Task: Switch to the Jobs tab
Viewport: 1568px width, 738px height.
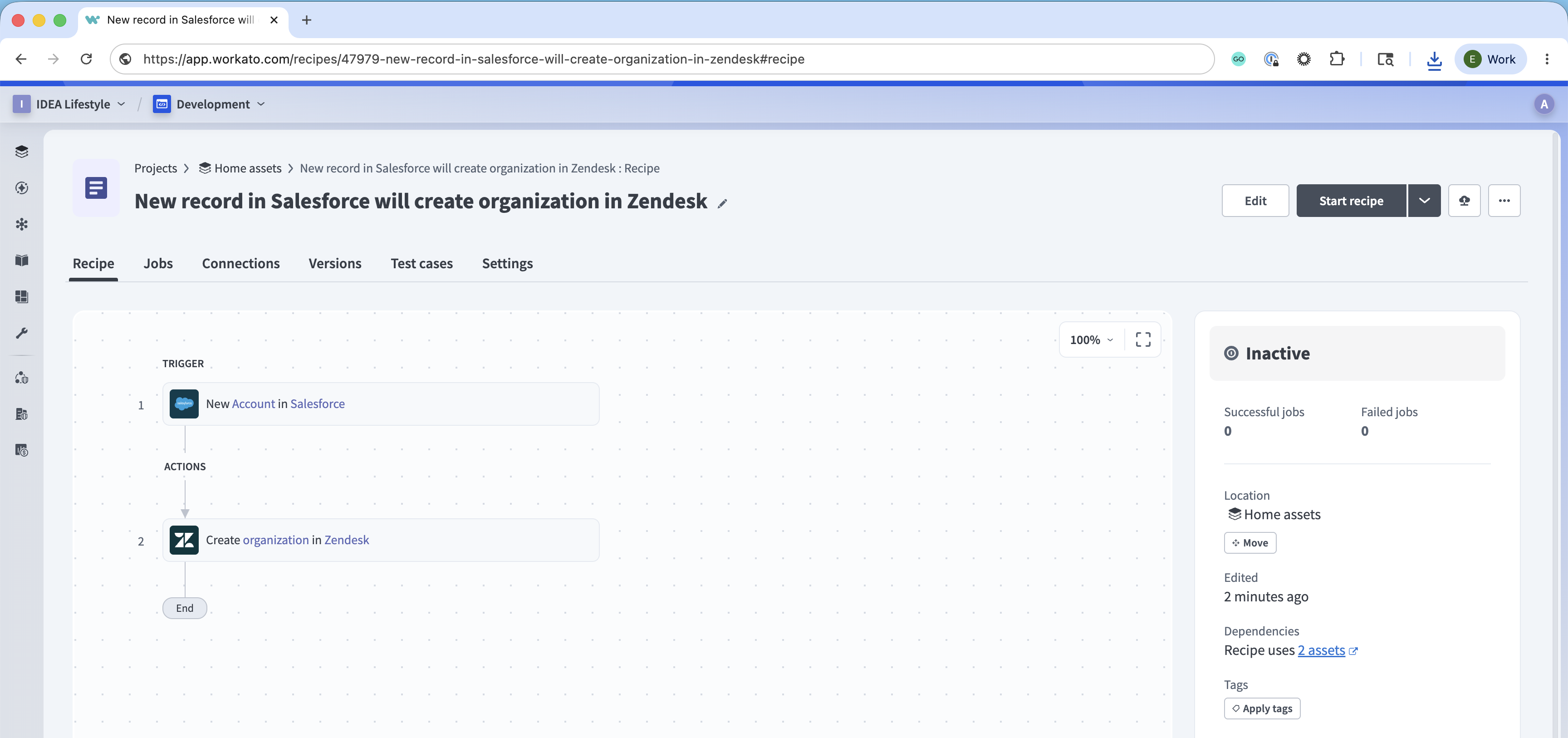Action: coord(158,264)
